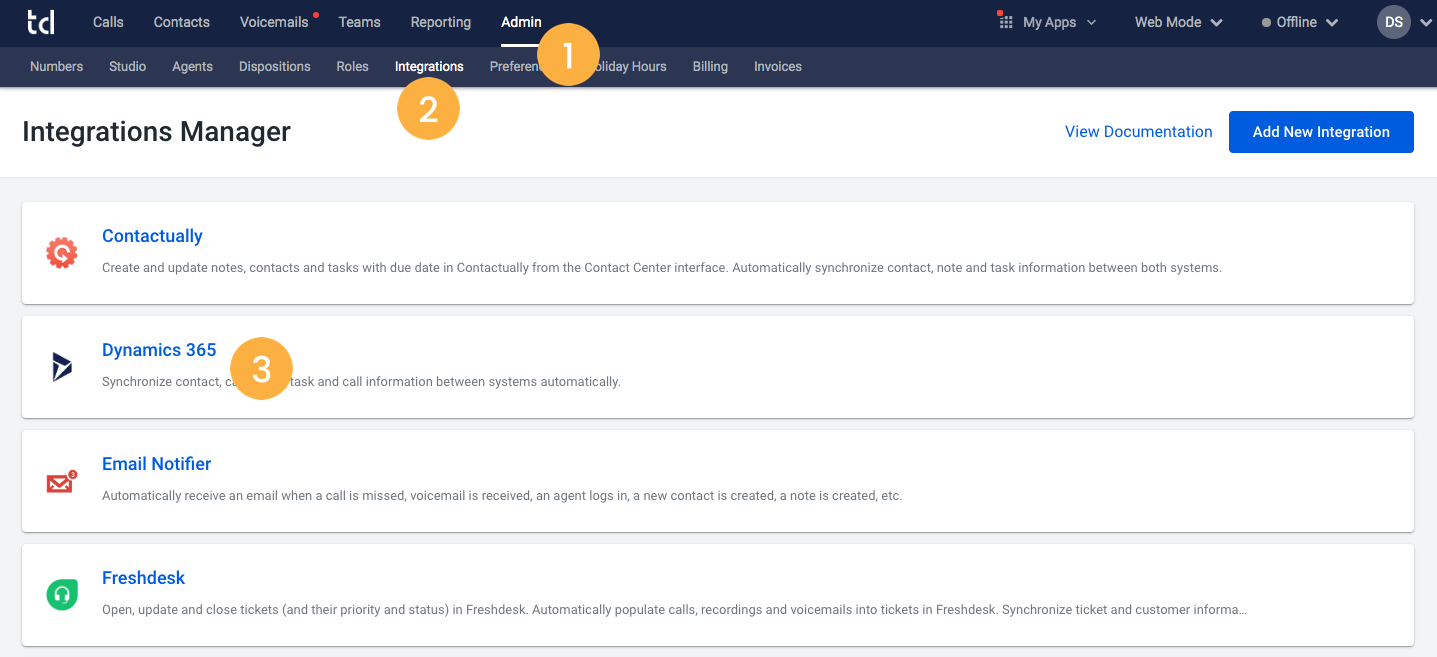The height and width of the screenshot is (657, 1437).
Task: Click the Talkdesk logo
Action: [x=42, y=21]
